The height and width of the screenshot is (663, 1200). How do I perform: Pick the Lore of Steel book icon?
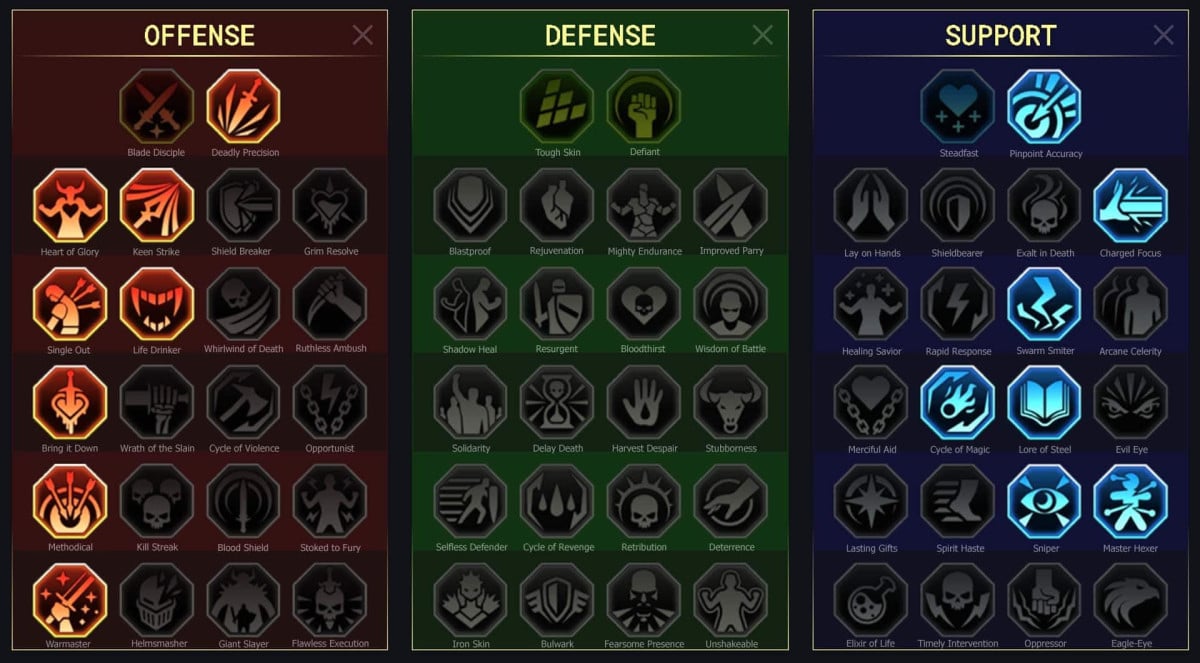tap(1045, 402)
